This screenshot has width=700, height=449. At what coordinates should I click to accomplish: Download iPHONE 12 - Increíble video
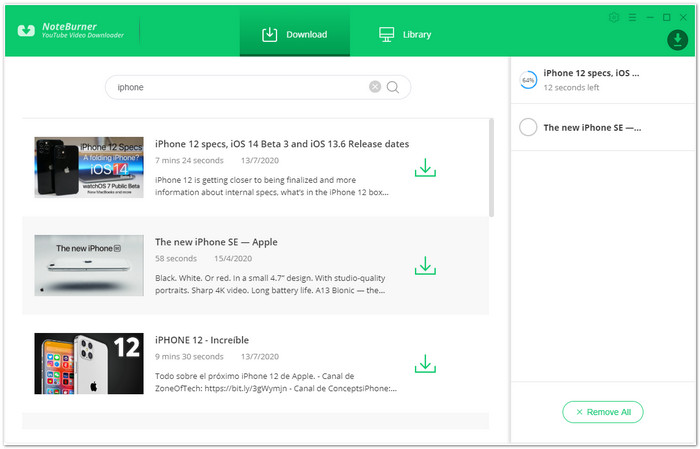point(425,363)
